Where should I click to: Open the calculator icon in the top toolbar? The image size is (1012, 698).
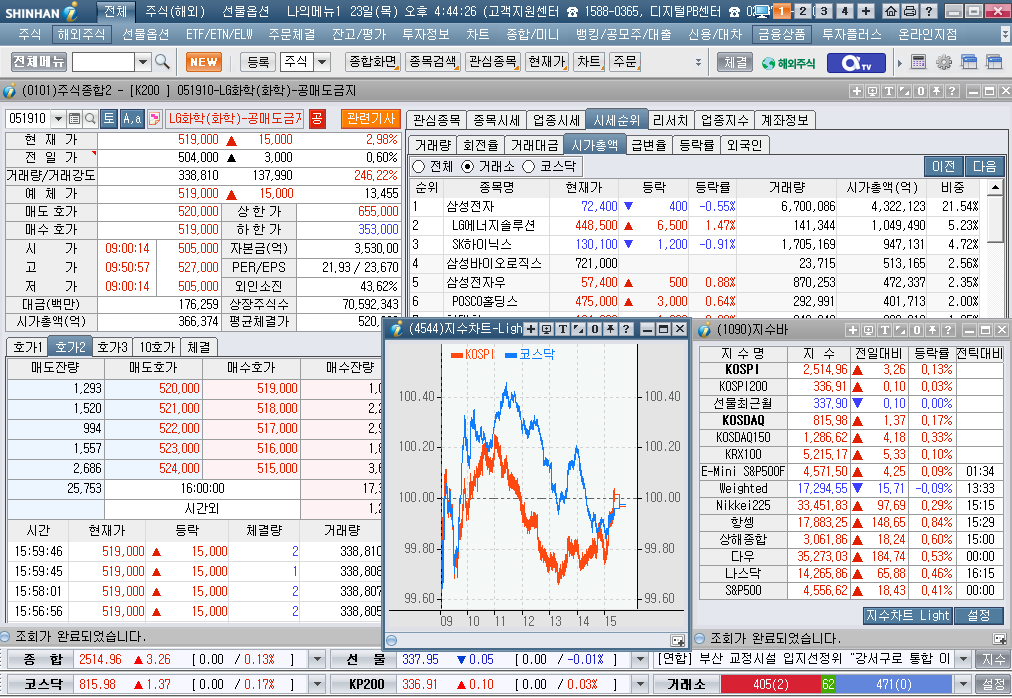[x=918, y=62]
